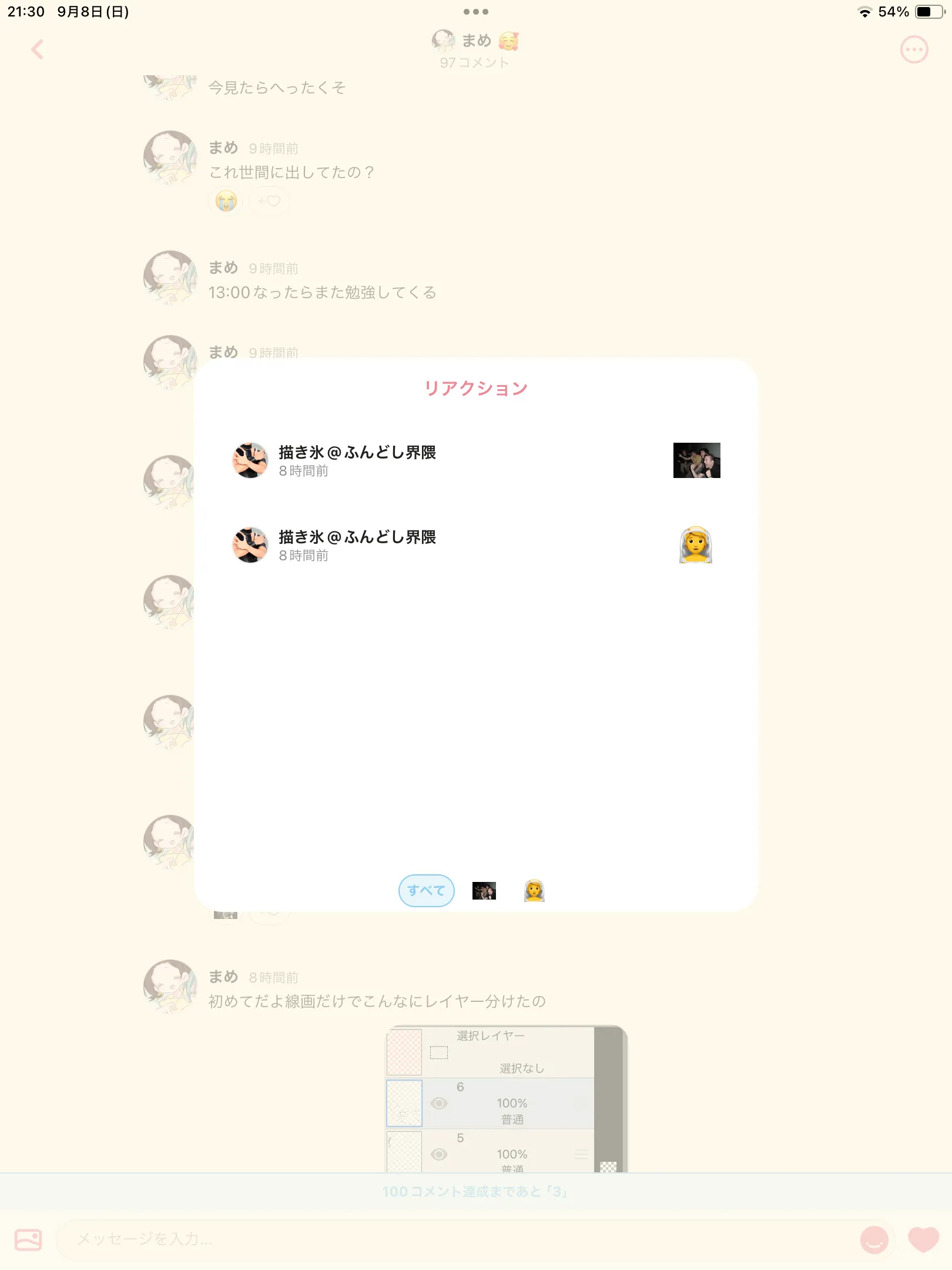This screenshot has width=952, height=1270.
Task: Open the 選択レイヤー screenshot image
Action: pos(507,1099)
